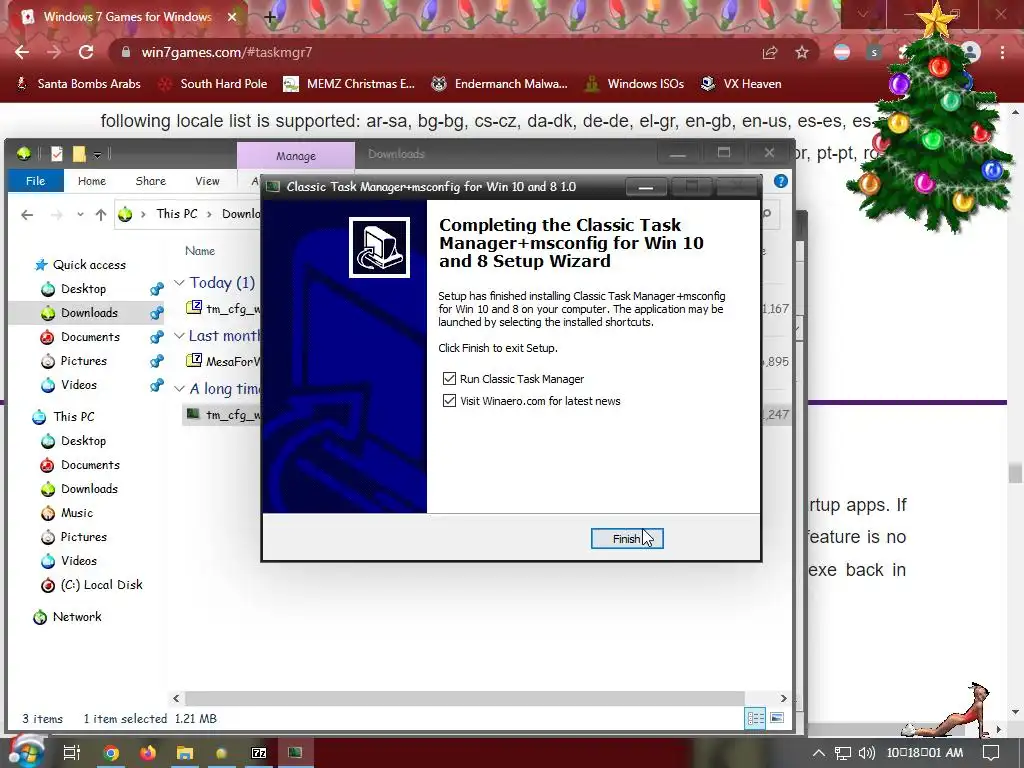Image resolution: width=1024 pixels, height=768 pixels.
Task: Open File Explorer from taskbar
Action: tap(185, 753)
